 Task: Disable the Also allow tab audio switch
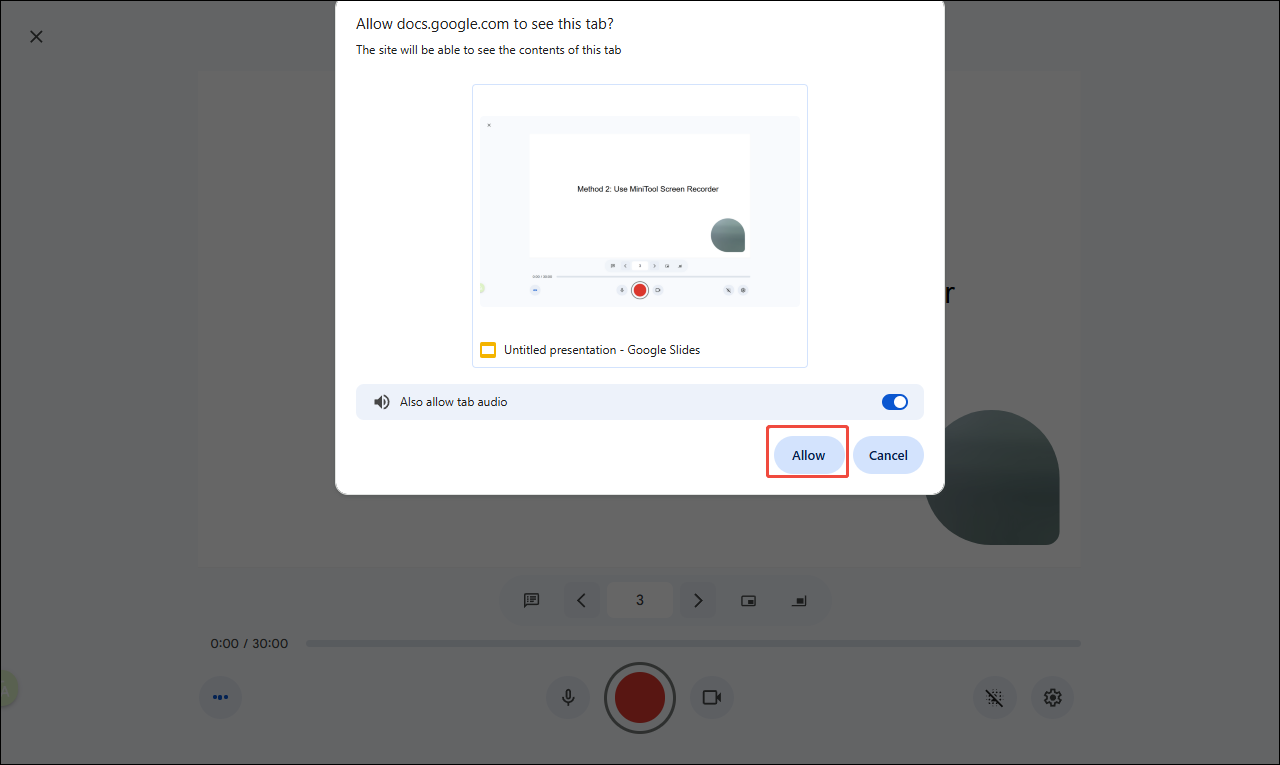coord(894,401)
